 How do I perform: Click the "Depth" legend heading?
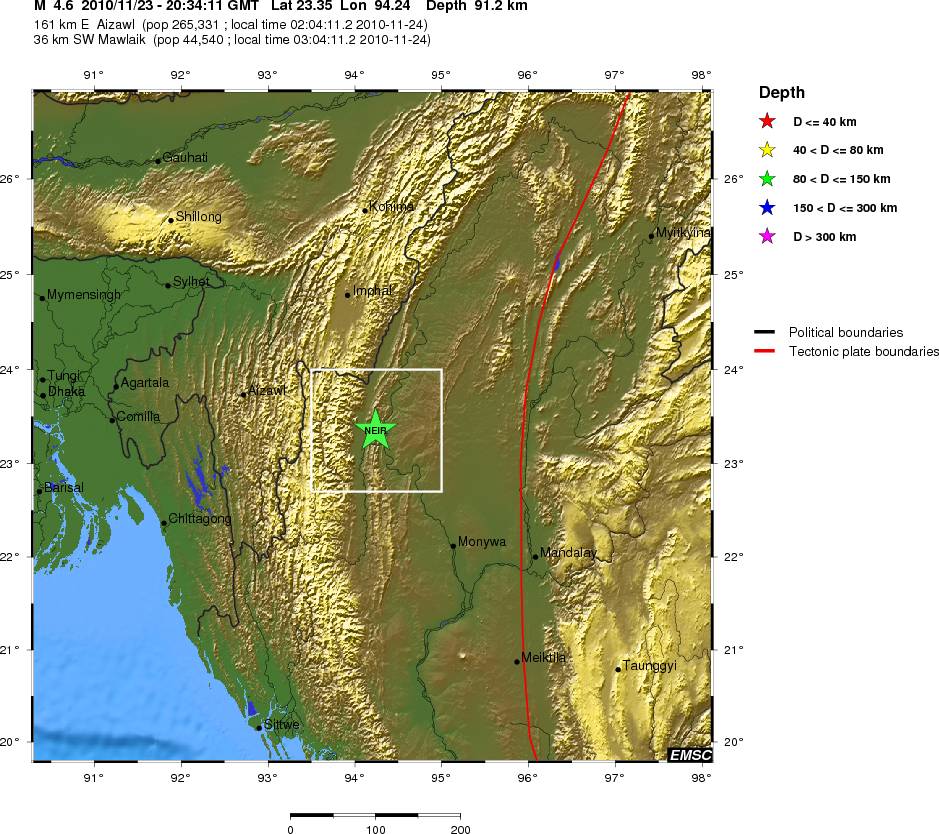[782, 92]
